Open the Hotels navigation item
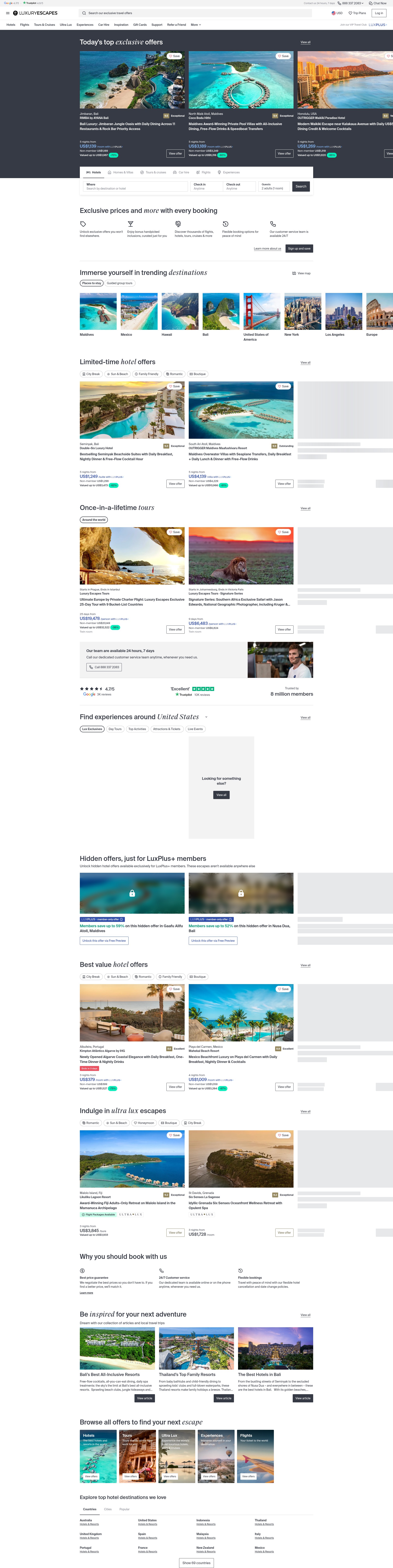This screenshot has width=393, height=1568. (11, 25)
